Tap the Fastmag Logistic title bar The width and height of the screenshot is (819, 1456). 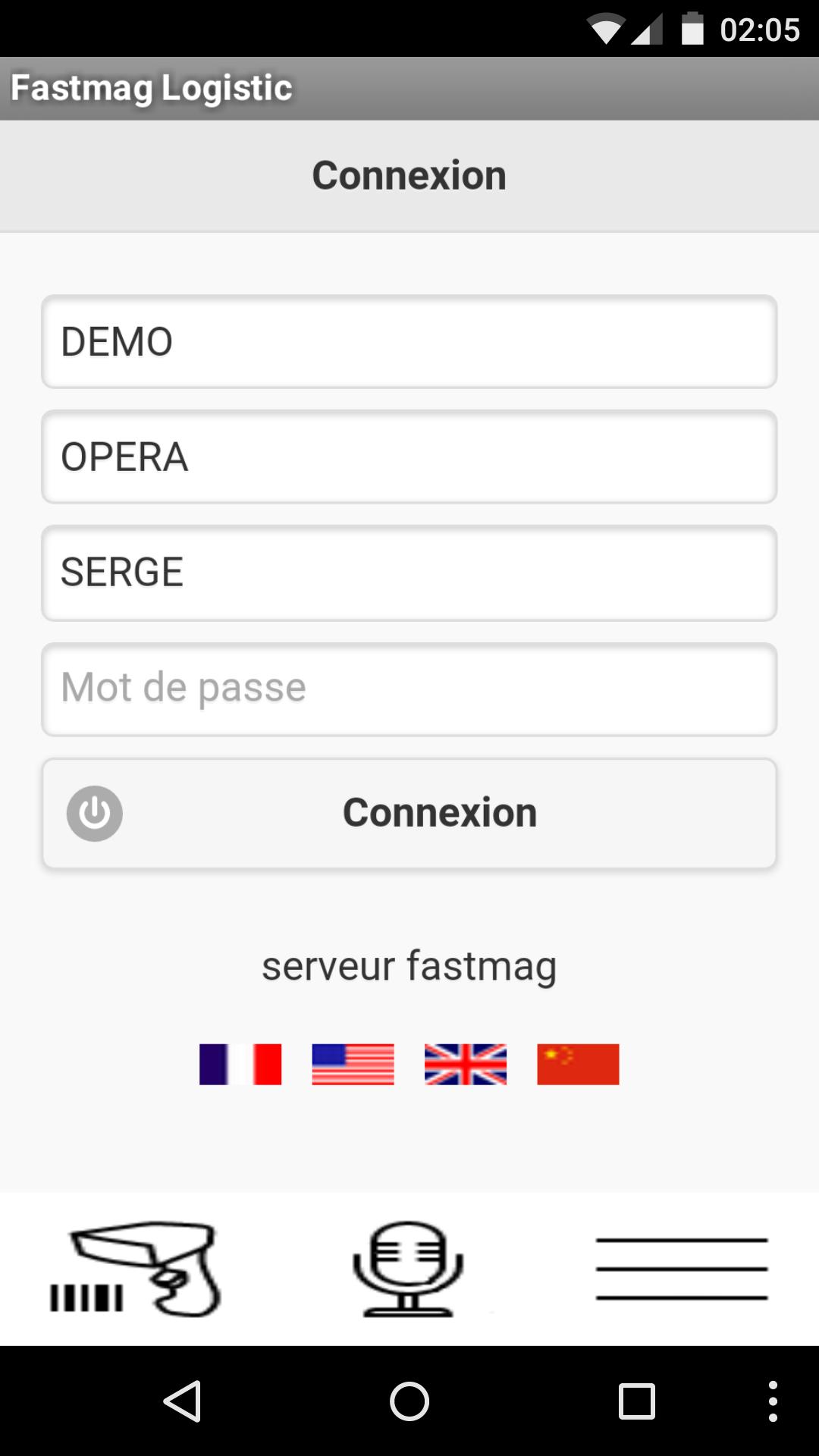(152, 88)
